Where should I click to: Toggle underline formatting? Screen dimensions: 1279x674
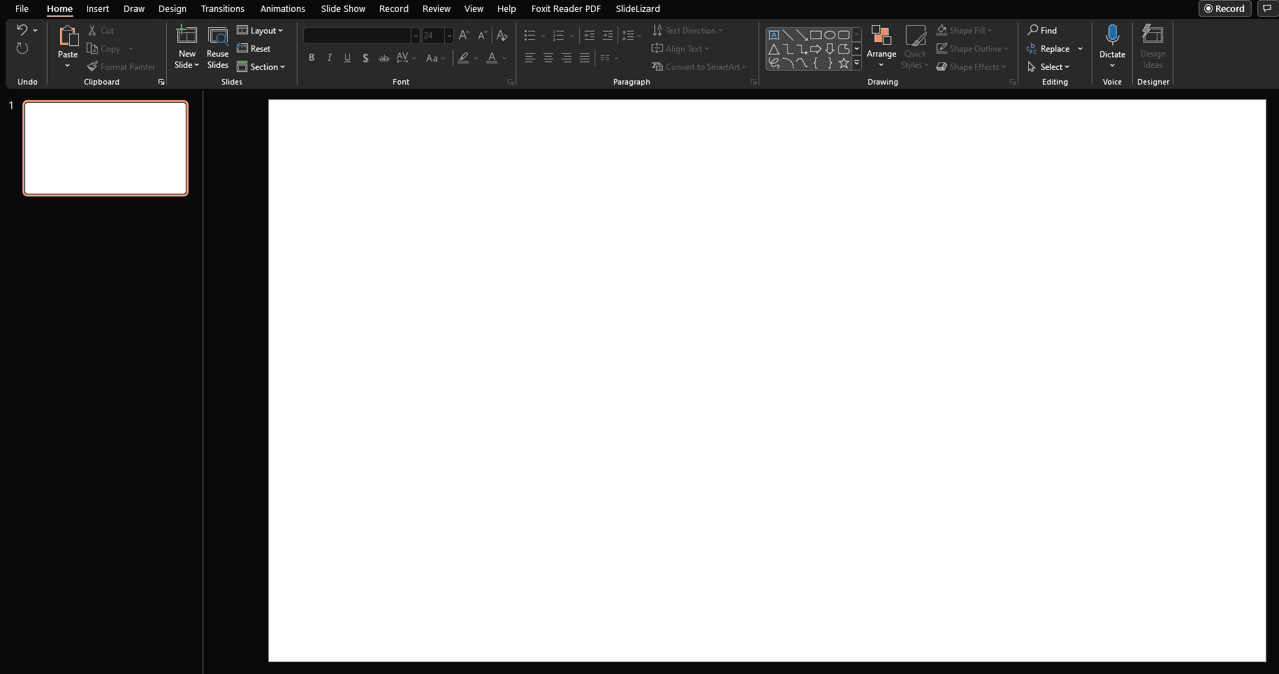tap(347, 58)
